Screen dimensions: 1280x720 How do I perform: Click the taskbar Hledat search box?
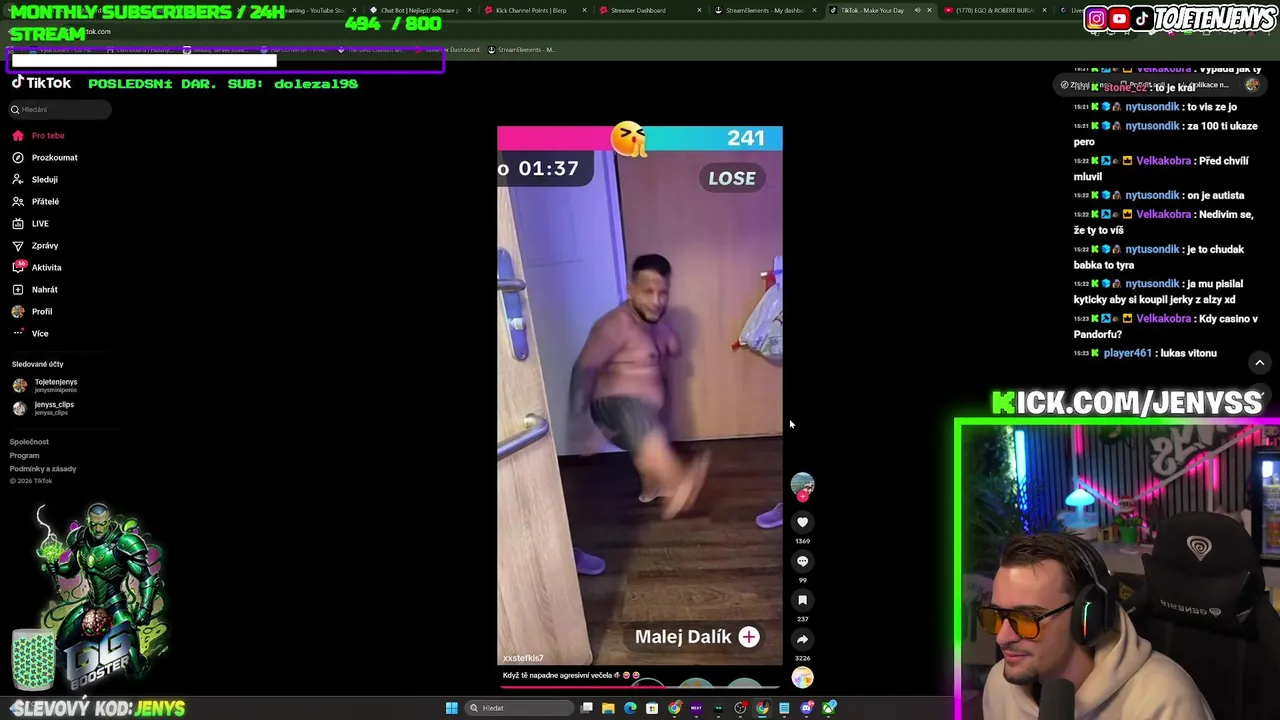point(520,708)
